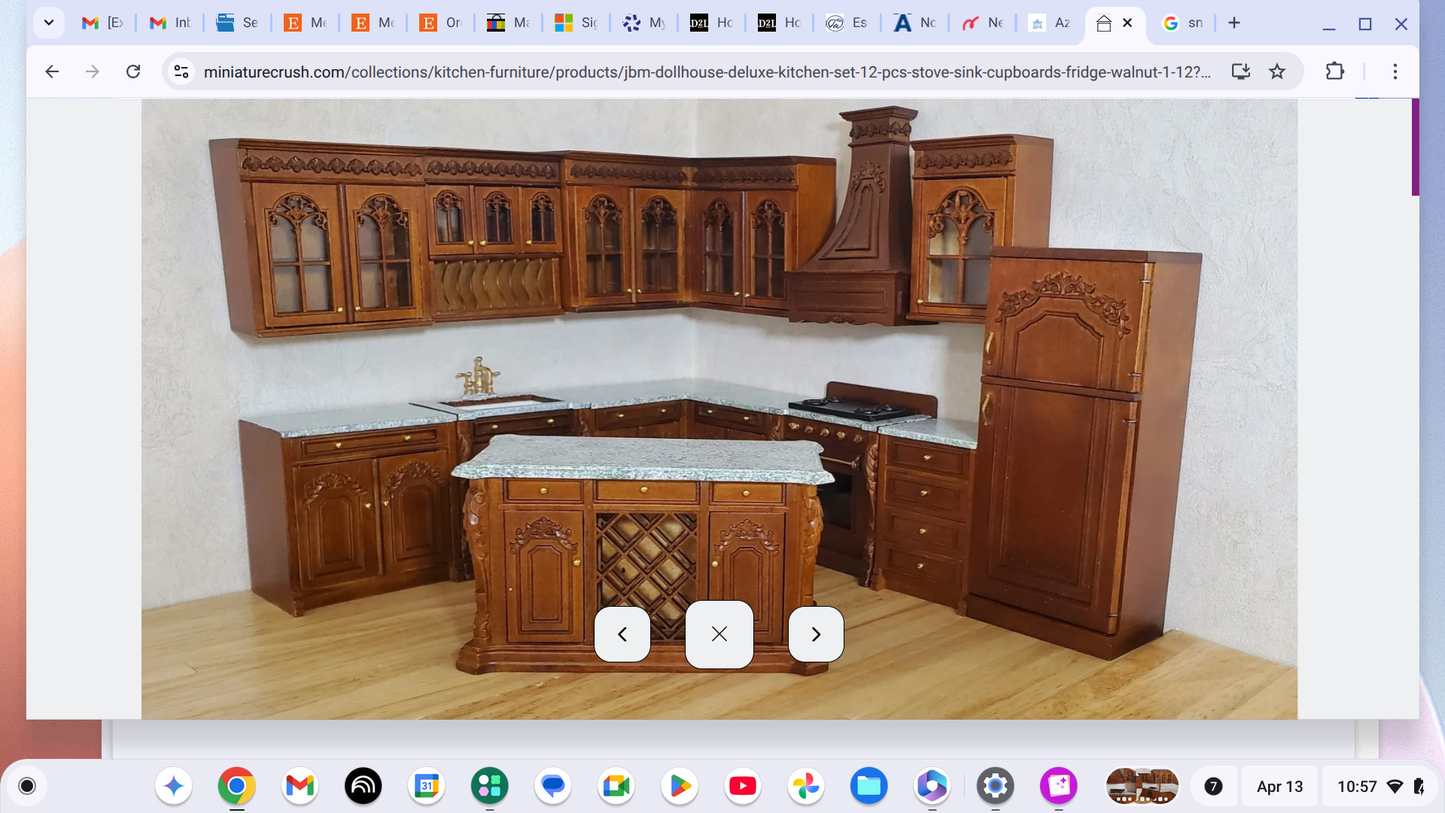The height and width of the screenshot is (813, 1445).
Task: Switch to the 'Se' tab
Action: [238, 22]
